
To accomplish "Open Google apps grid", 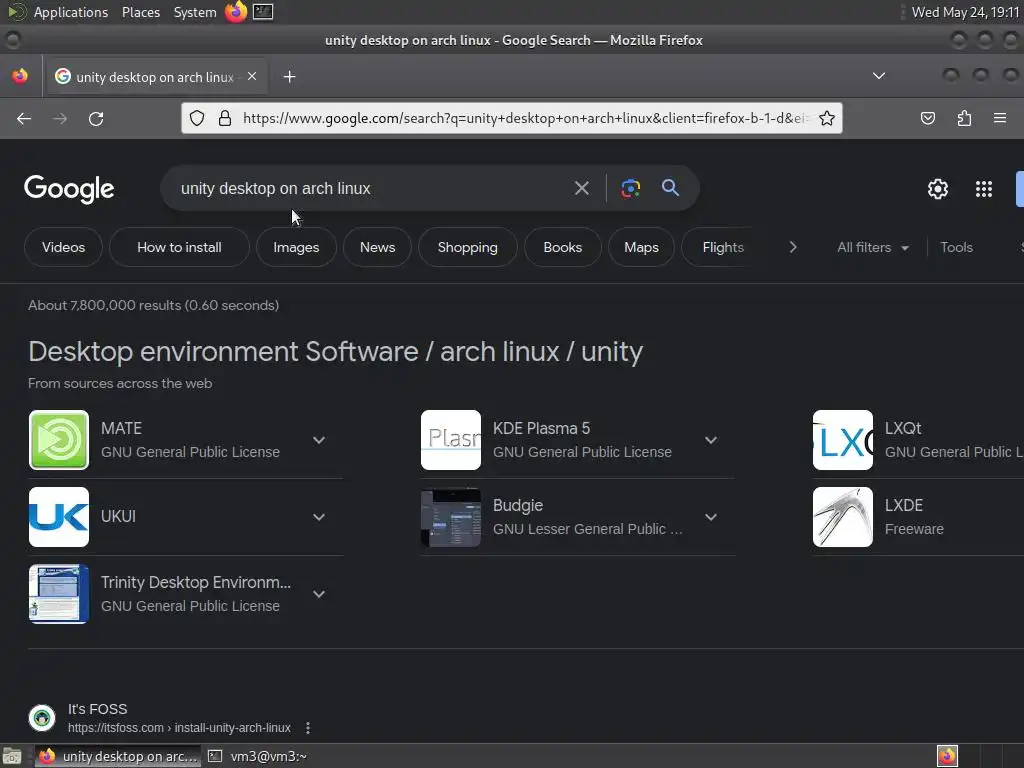I will pyautogui.click(x=984, y=189).
